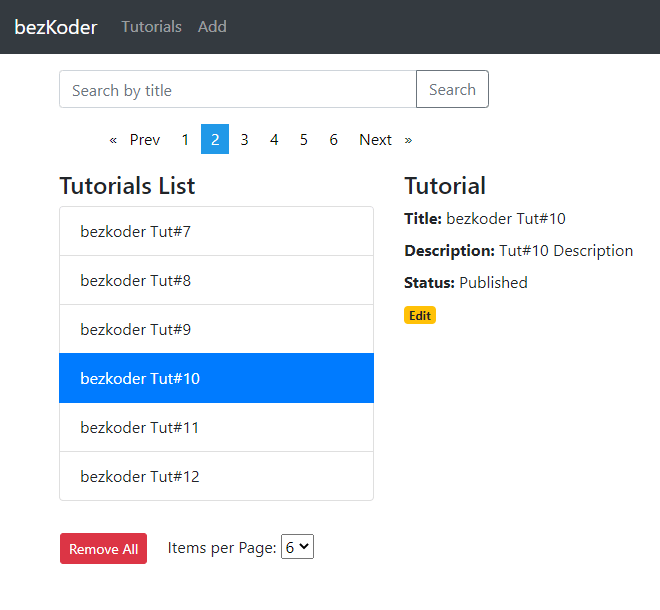Open the Items per Page dropdown
The width and height of the screenshot is (660, 610).
point(298,547)
